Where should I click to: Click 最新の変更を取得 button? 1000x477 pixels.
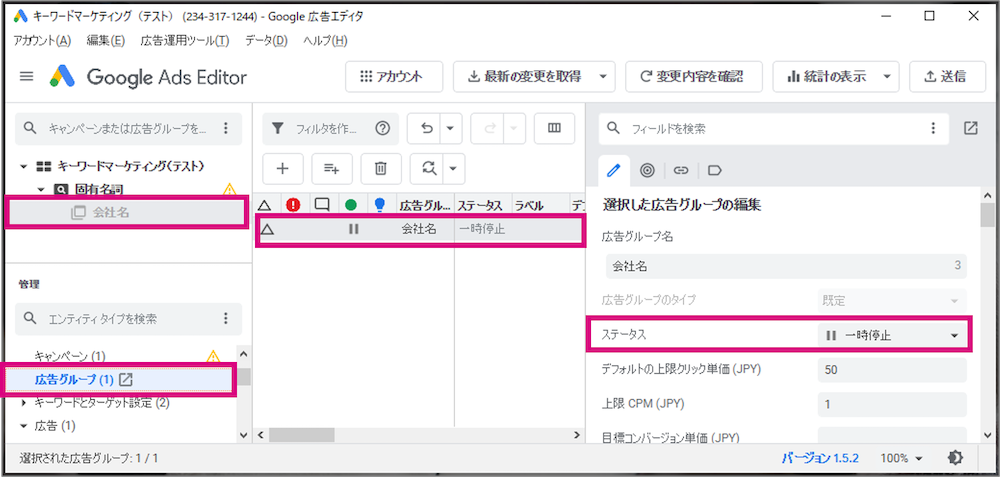(x=525, y=77)
